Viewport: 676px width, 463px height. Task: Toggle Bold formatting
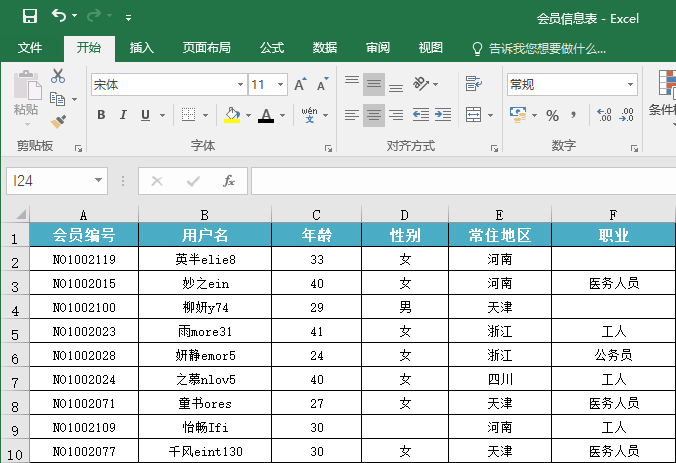101,116
